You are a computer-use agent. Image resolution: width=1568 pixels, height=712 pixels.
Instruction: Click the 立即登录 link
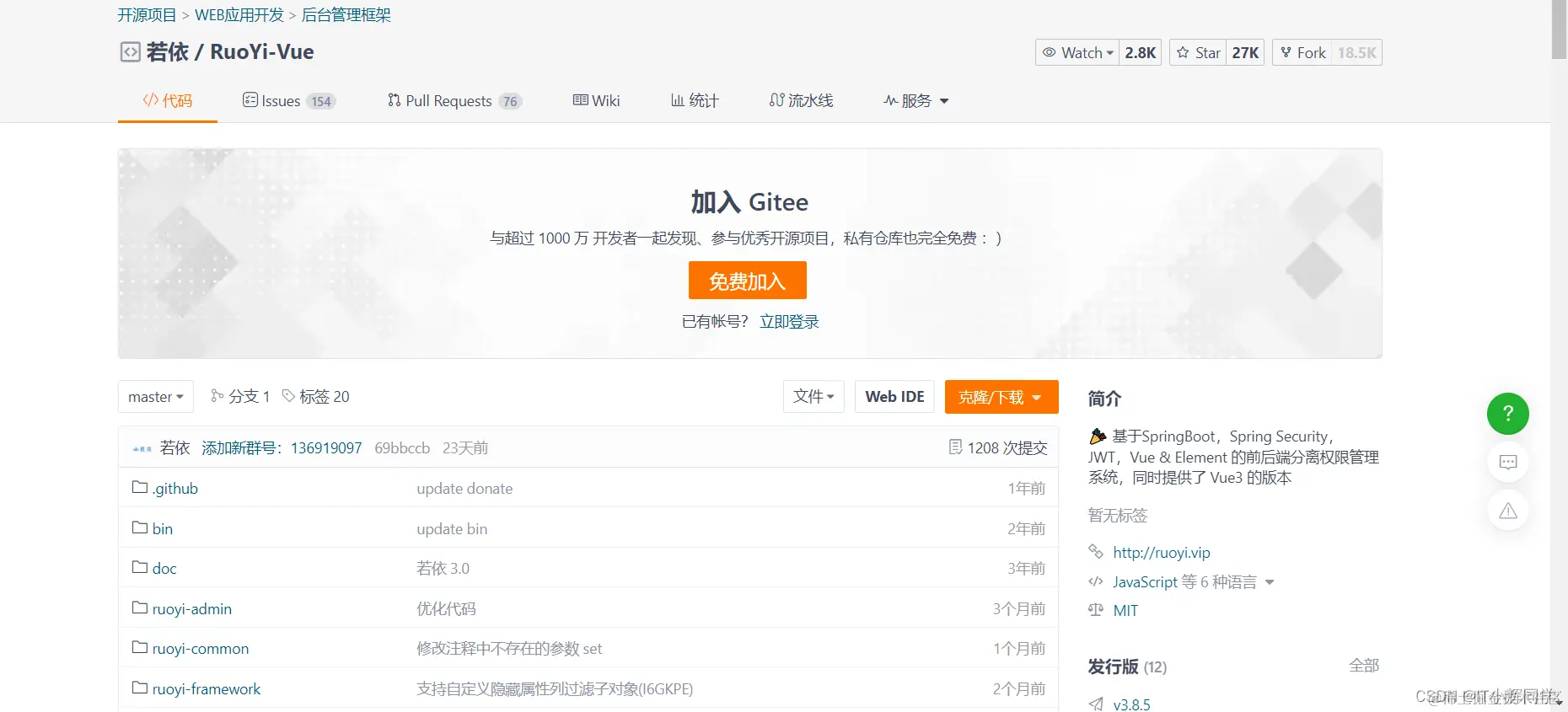pyautogui.click(x=789, y=321)
